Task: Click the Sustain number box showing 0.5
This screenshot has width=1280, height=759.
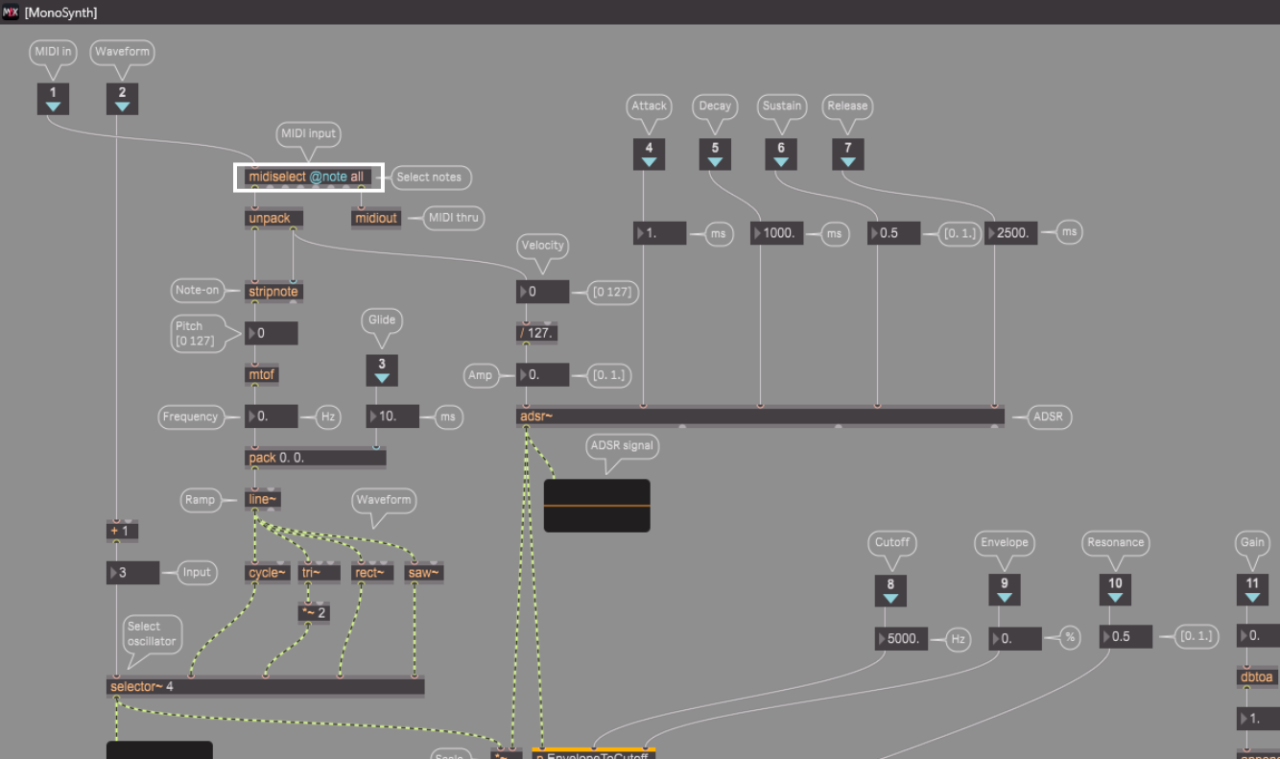Action: click(894, 233)
